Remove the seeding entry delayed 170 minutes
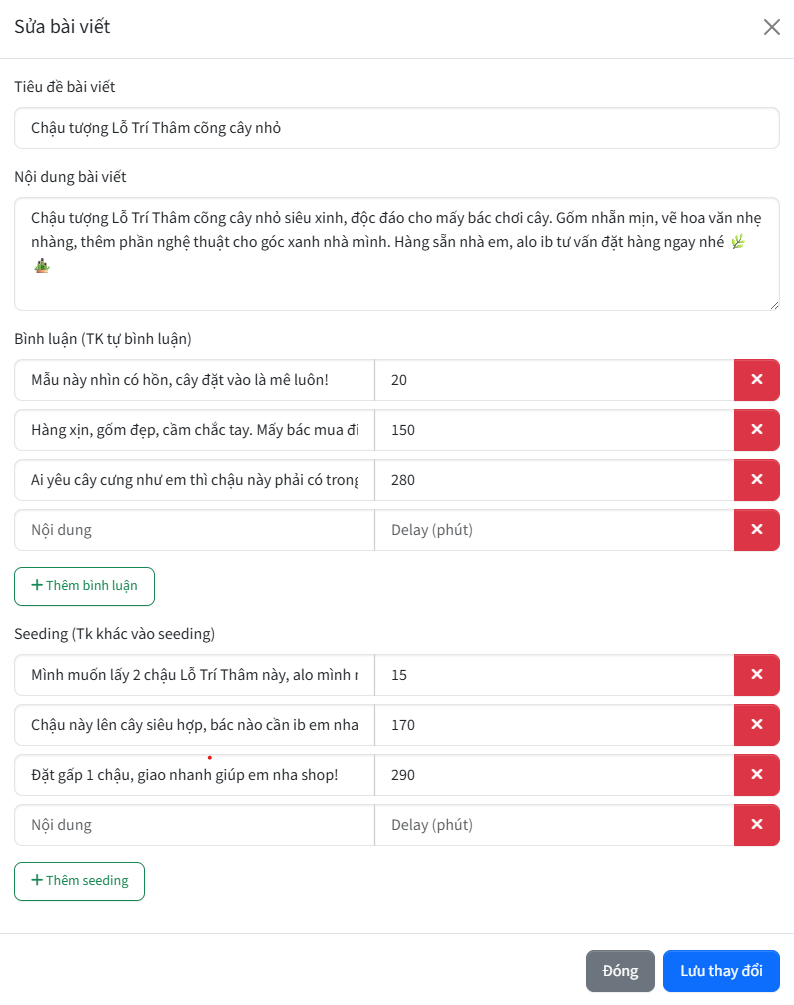Image resolution: width=794 pixels, height=1005 pixels. click(x=756, y=724)
